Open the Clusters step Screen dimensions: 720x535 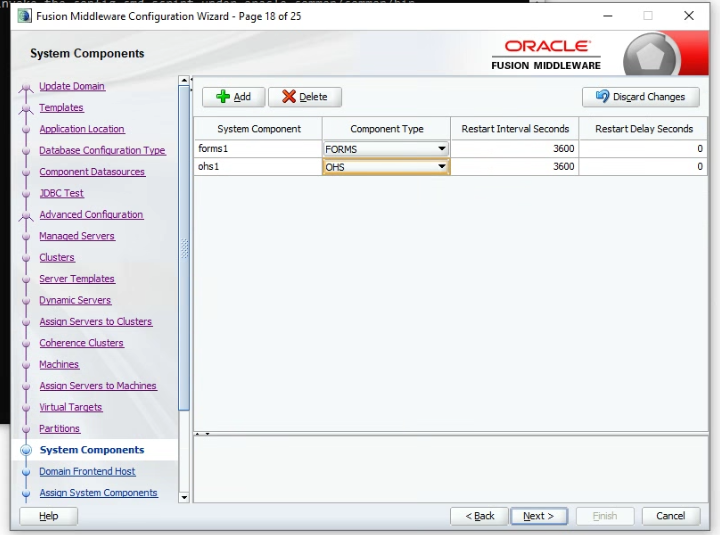[x=57, y=257]
